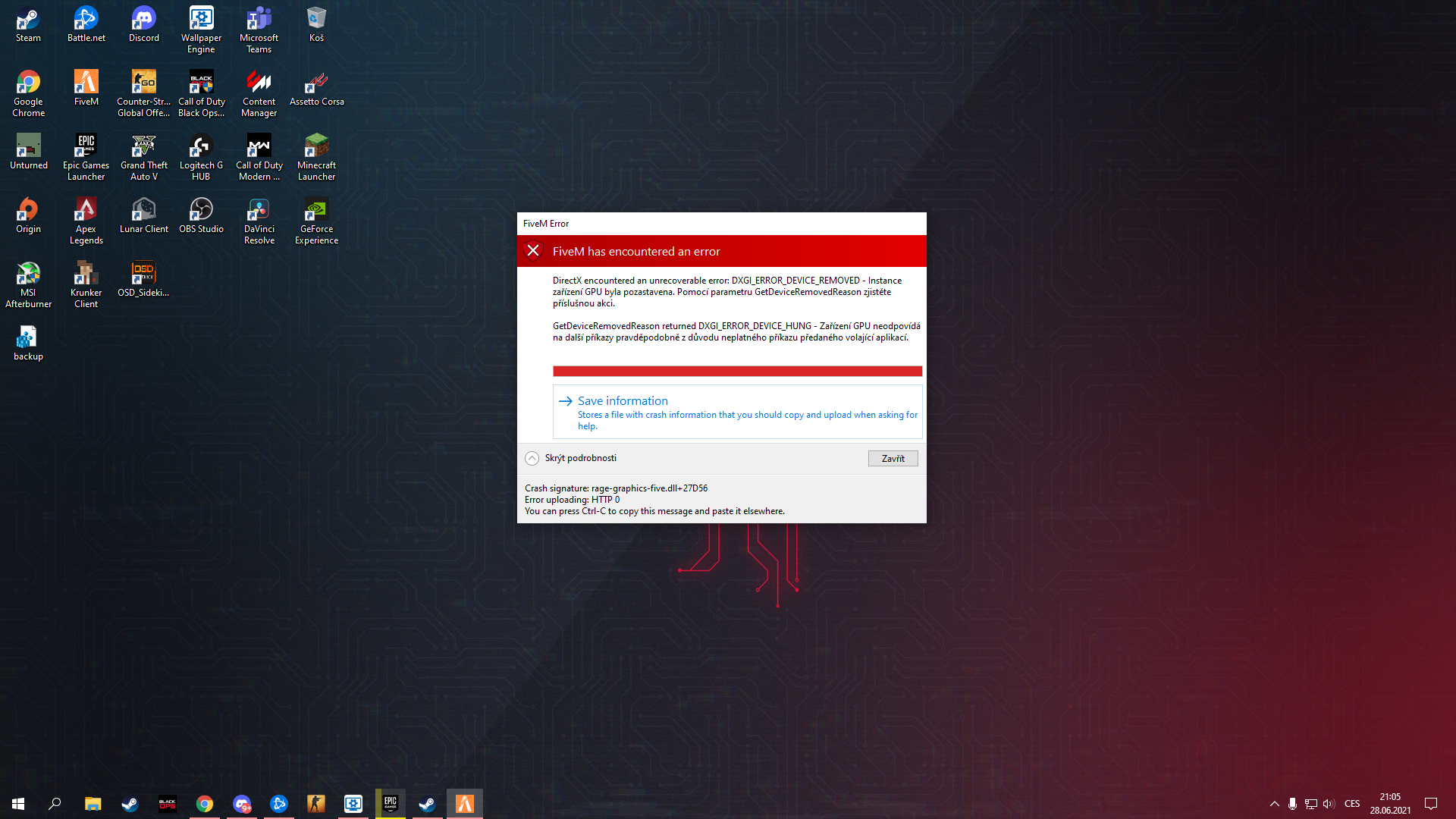The image size is (1456, 819).
Task: Switch to Epic Games taskbar icon
Action: [390, 803]
